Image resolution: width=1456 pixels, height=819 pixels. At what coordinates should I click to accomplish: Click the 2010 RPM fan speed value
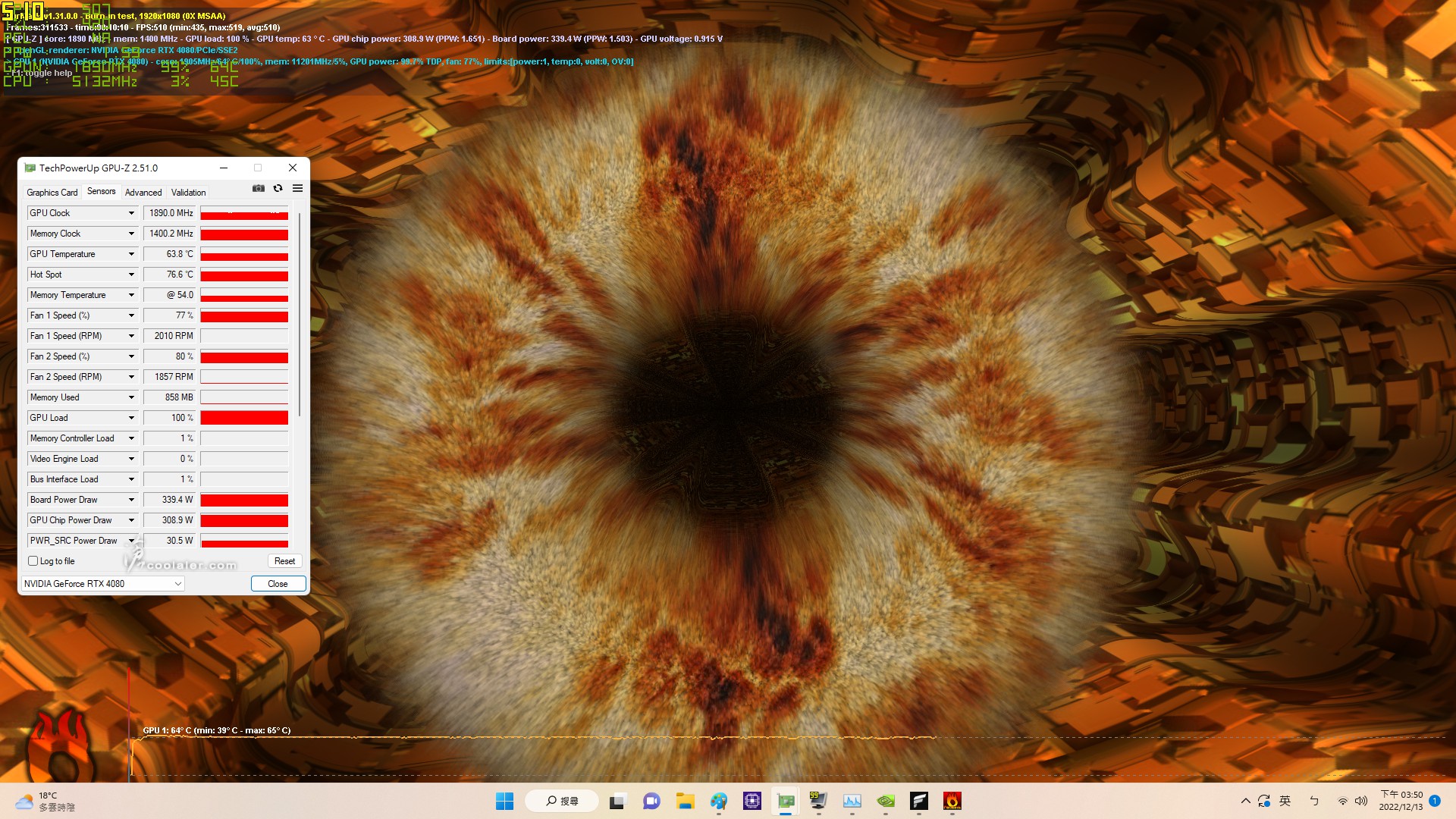coord(171,336)
